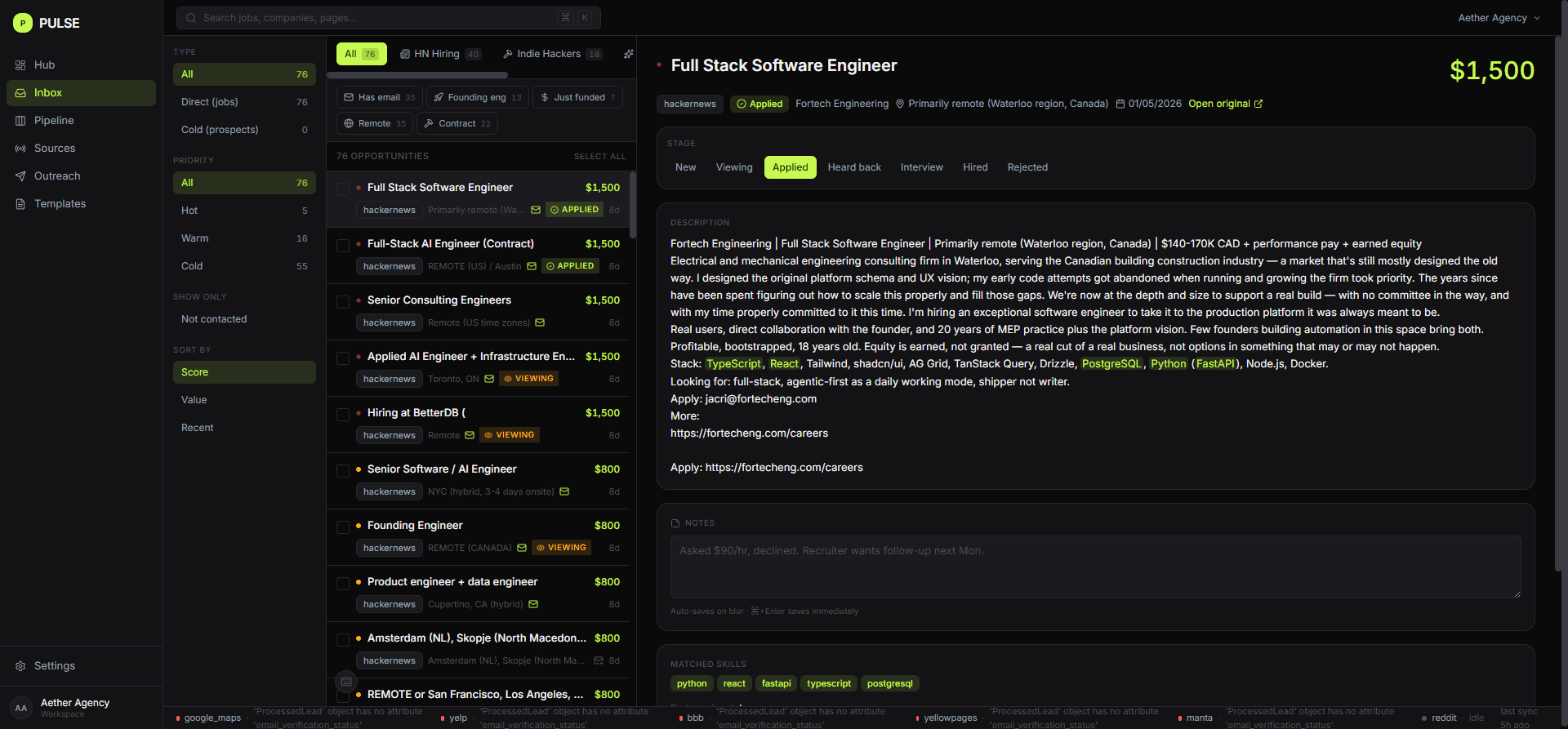Screen dimensions: 1568x729
Task: Check the Applied AI Engineer + Infrastructure checkbox
Action: tap(343, 358)
